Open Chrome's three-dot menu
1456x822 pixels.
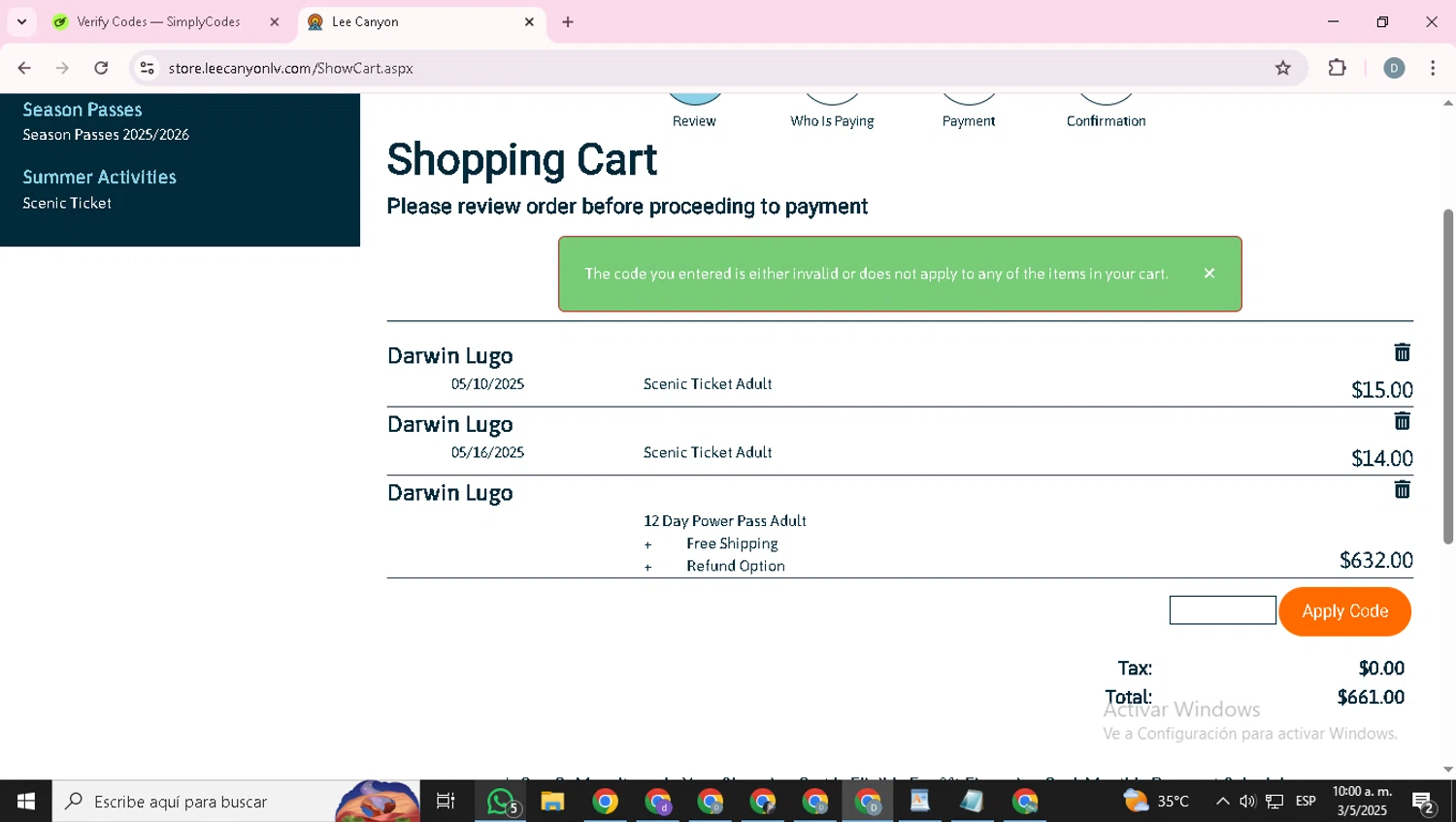pyautogui.click(x=1433, y=68)
